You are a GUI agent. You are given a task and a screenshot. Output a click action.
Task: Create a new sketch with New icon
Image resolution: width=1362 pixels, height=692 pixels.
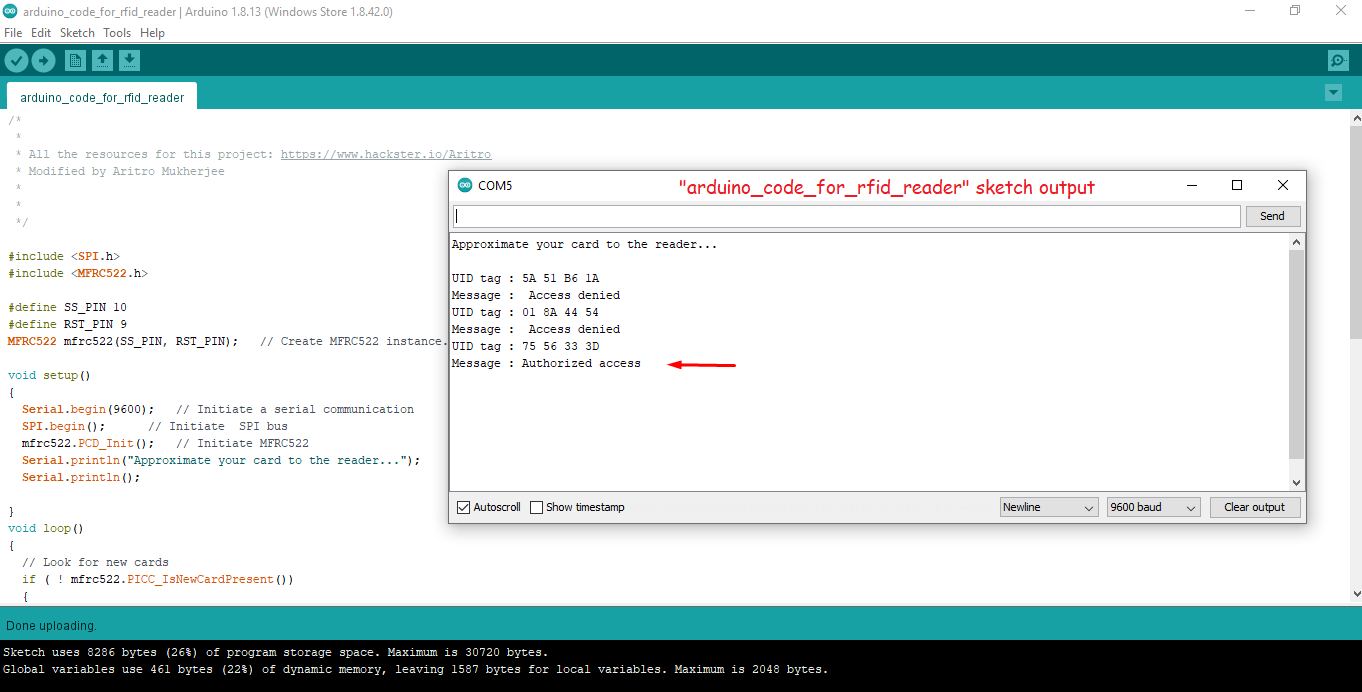tap(75, 61)
